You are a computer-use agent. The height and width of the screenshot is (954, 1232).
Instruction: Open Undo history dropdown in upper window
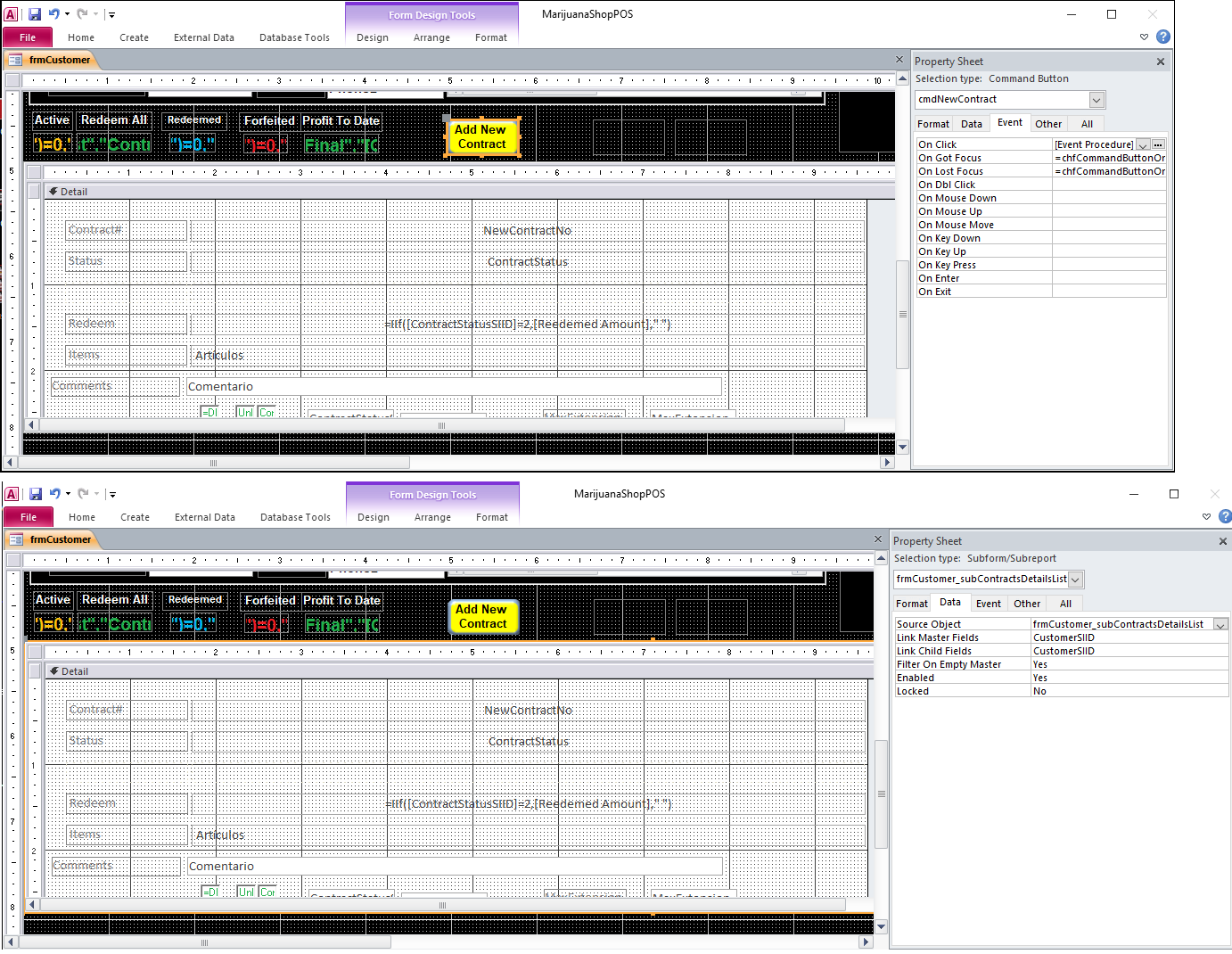[67, 14]
